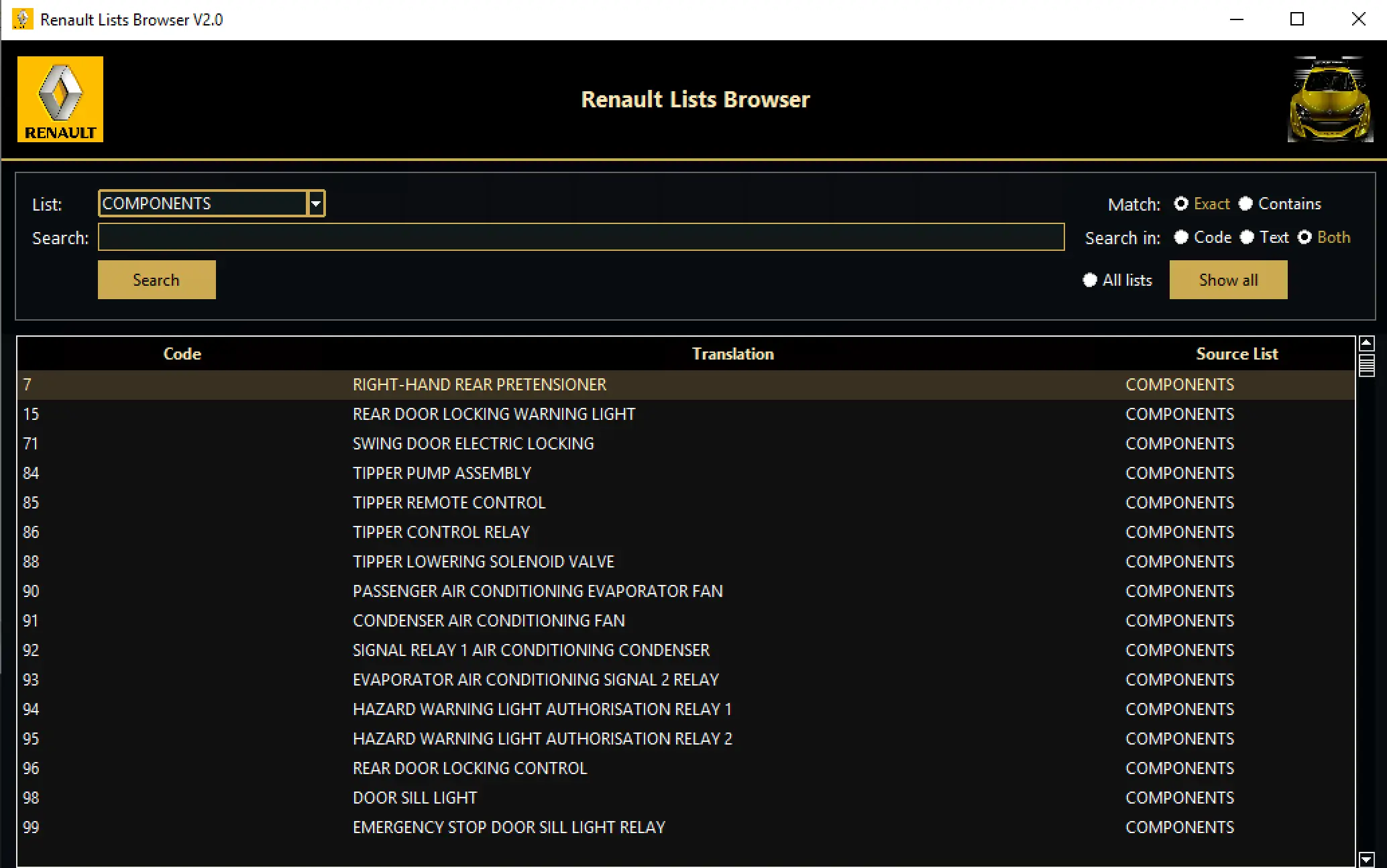Screen dimensions: 1387x868
Task: Click the Renault logo in the title bar
Action: point(22,19)
